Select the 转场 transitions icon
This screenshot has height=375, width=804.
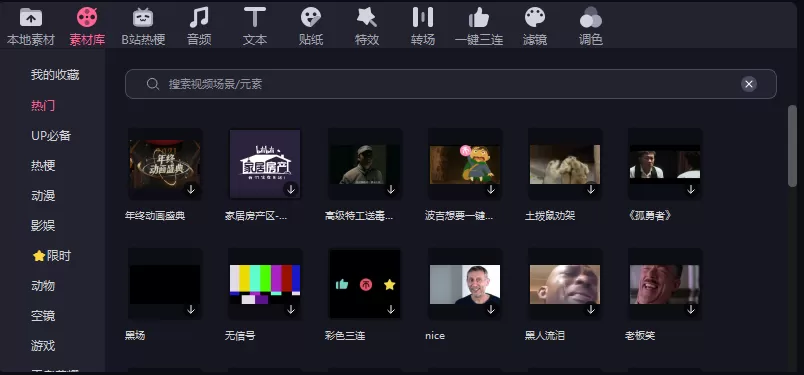tap(423, 17)
